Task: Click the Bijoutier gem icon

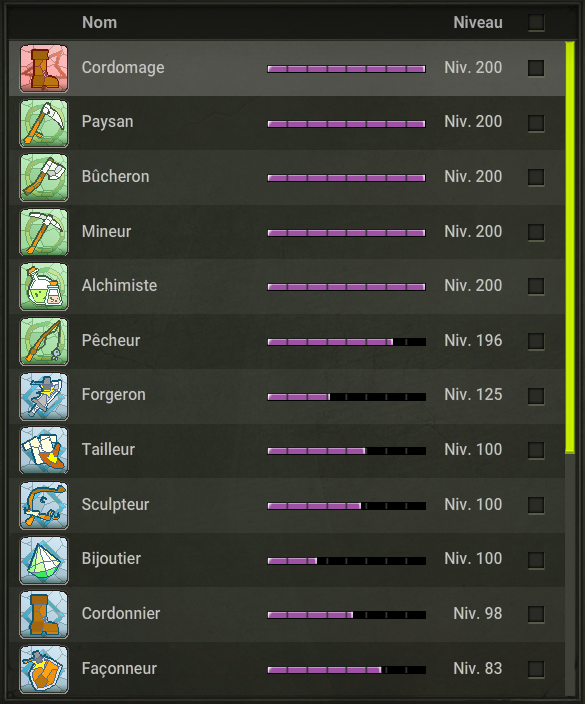Action: point(44,560)
